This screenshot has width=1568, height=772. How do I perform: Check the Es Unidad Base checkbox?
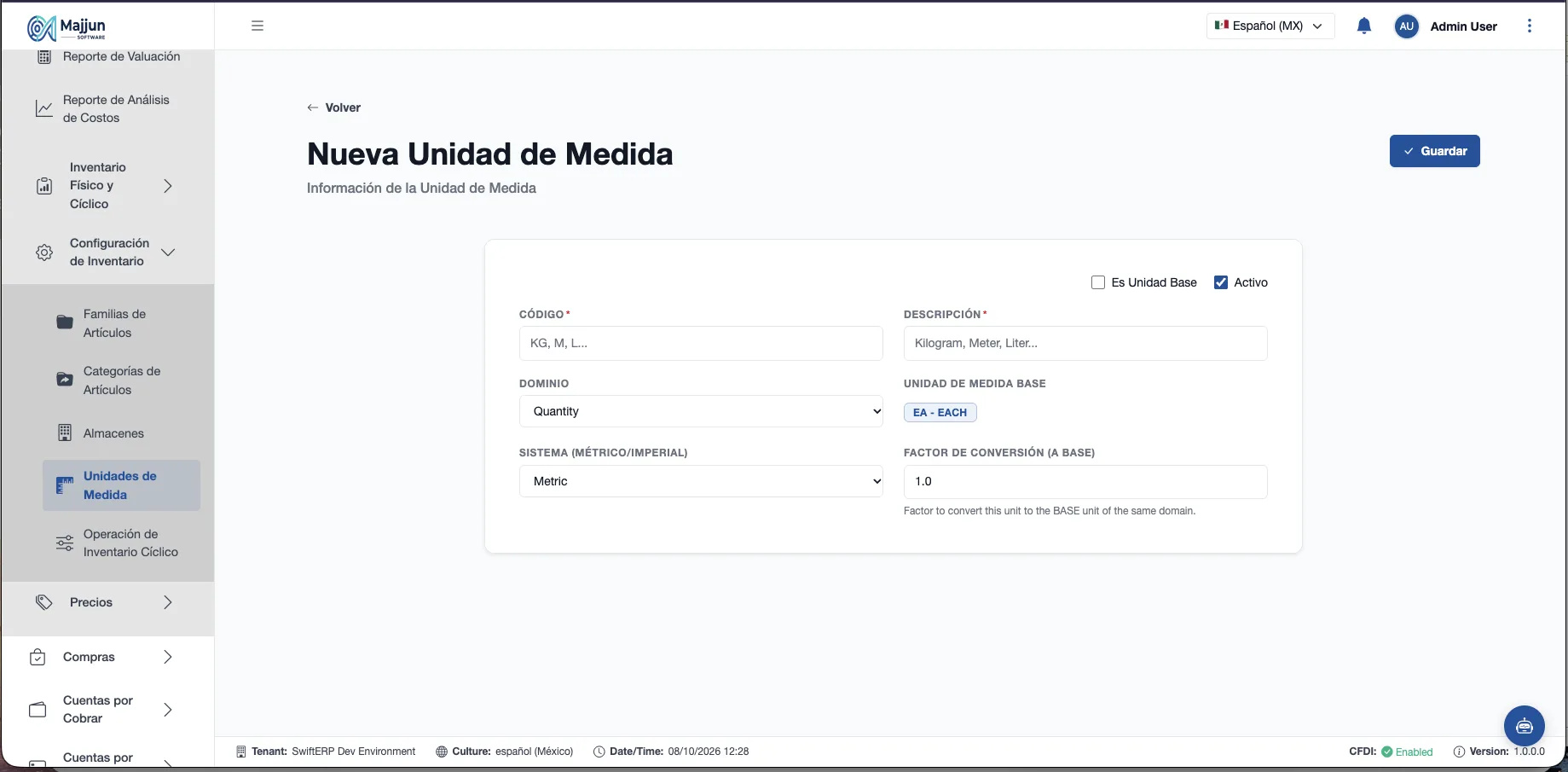point(1098,282)
